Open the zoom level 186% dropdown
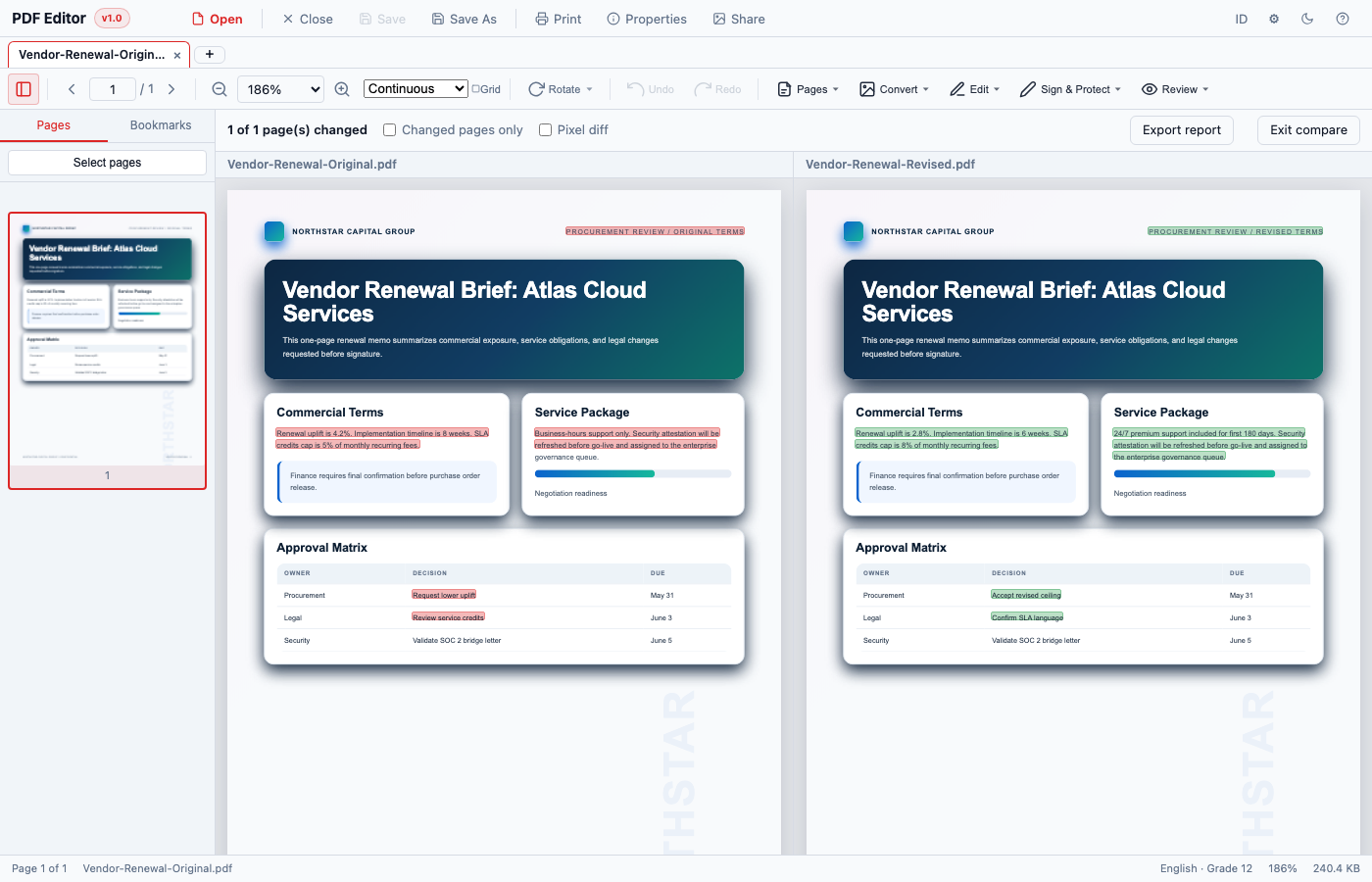 click(x=280, y=89)
